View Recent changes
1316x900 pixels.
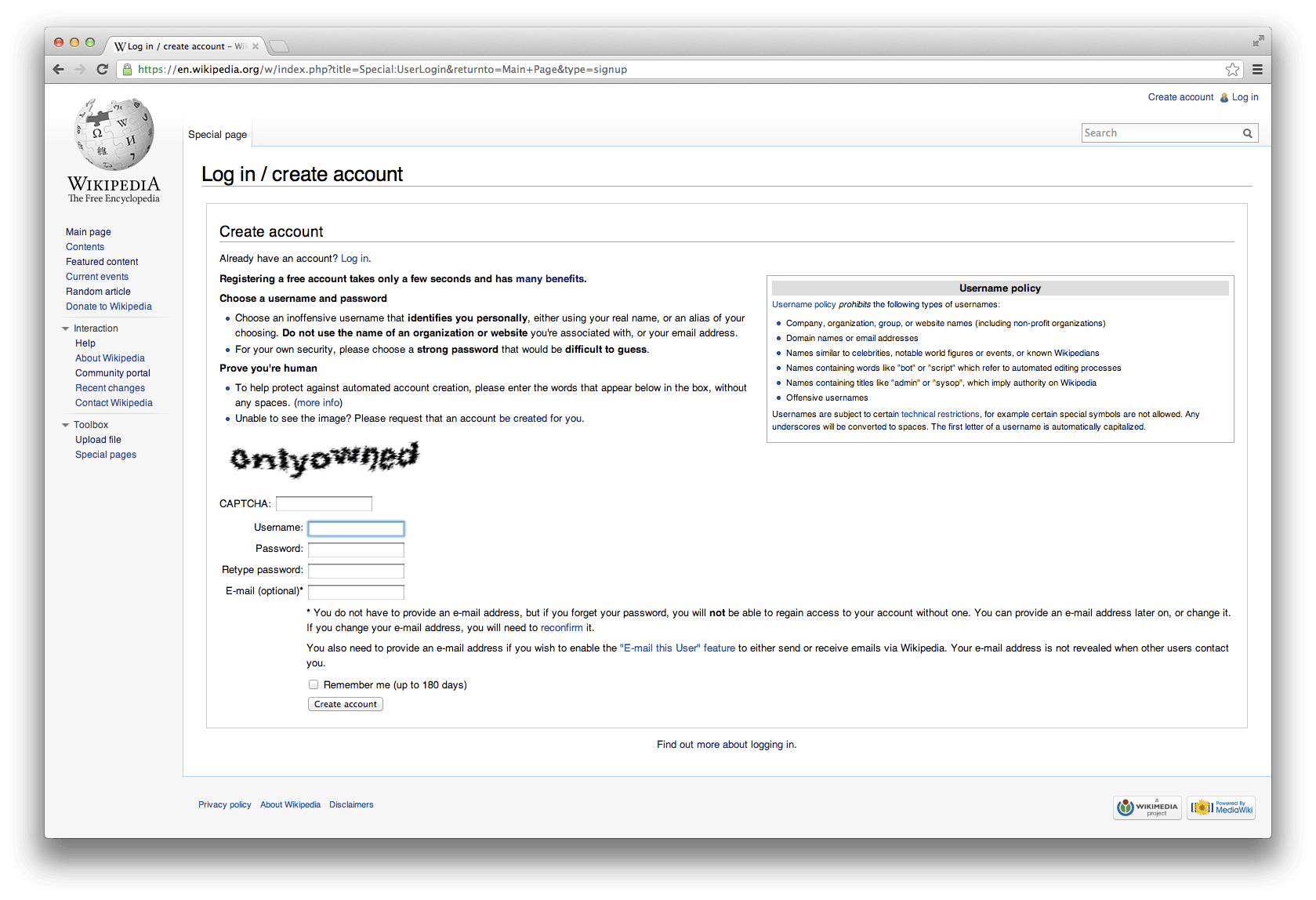tap(110, 388)
